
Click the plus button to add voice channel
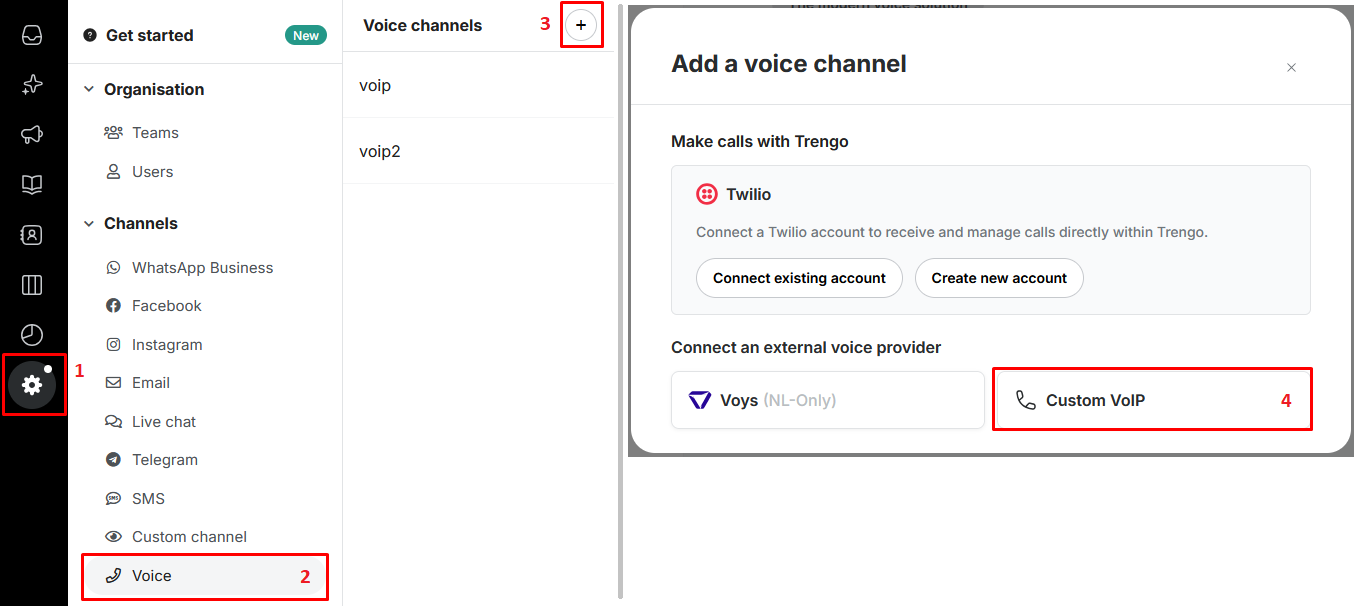(581, 25)
